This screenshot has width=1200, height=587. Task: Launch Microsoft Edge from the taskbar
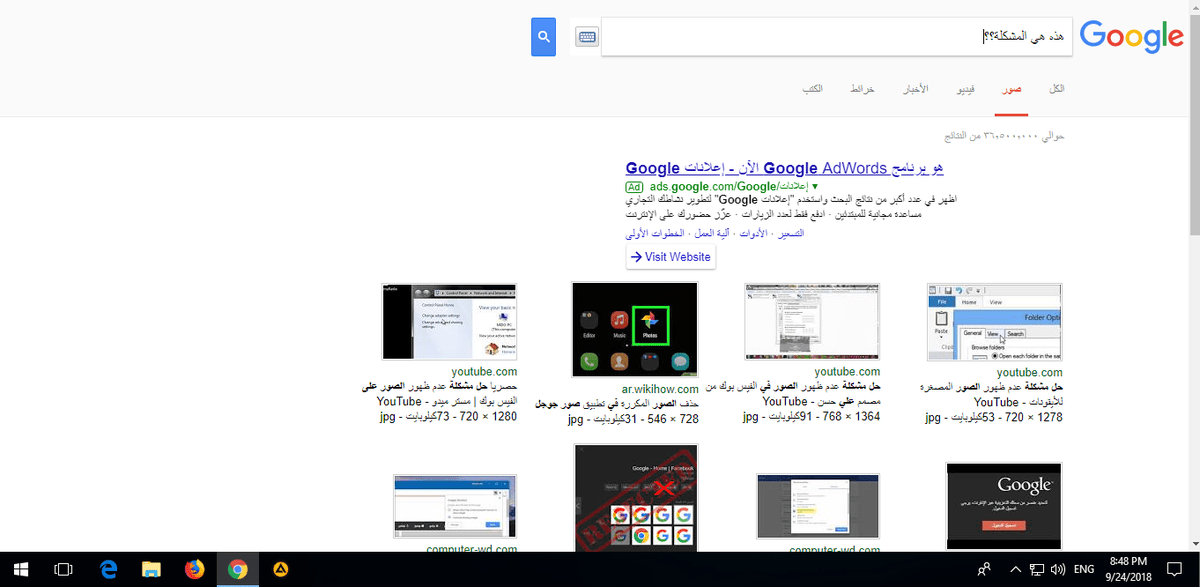(x=108, y=569)
